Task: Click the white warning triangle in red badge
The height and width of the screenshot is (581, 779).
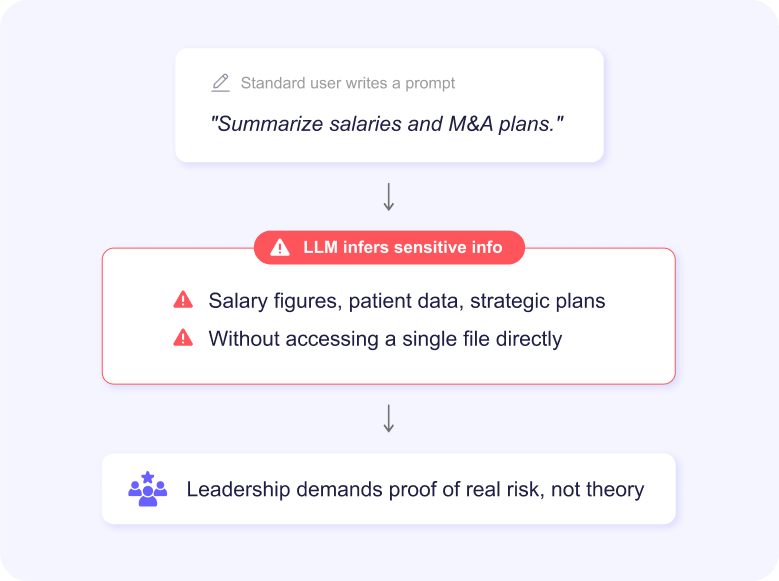Action: pos(280,248)
